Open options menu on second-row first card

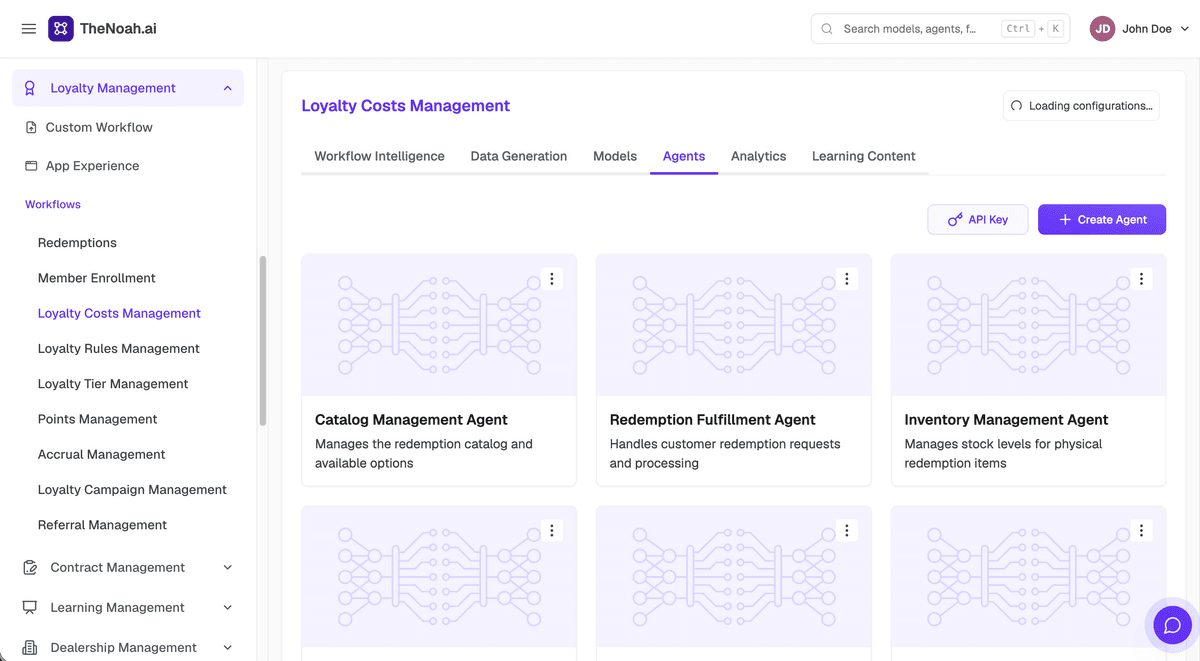click(552, 530)
